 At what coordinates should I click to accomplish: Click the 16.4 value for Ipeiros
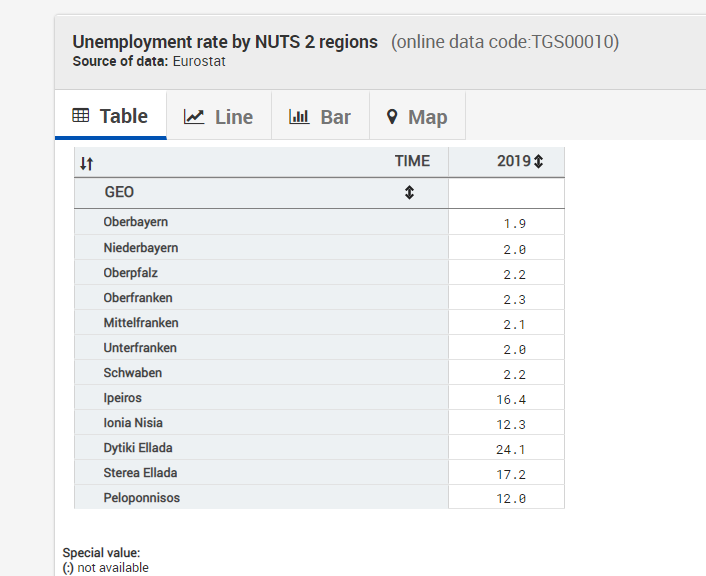point(511,400)
